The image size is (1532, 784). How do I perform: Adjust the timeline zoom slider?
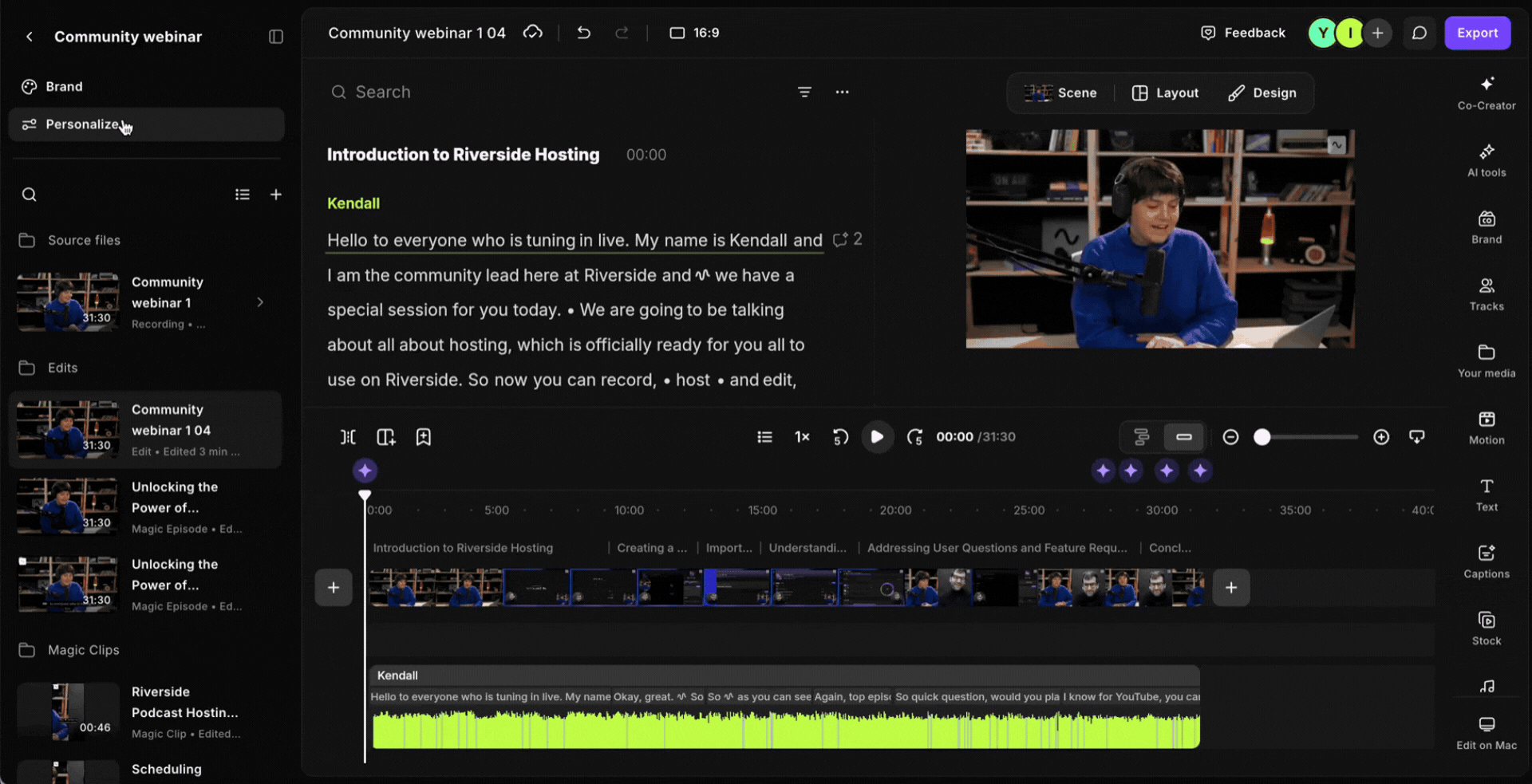(x=1305, y=437)
